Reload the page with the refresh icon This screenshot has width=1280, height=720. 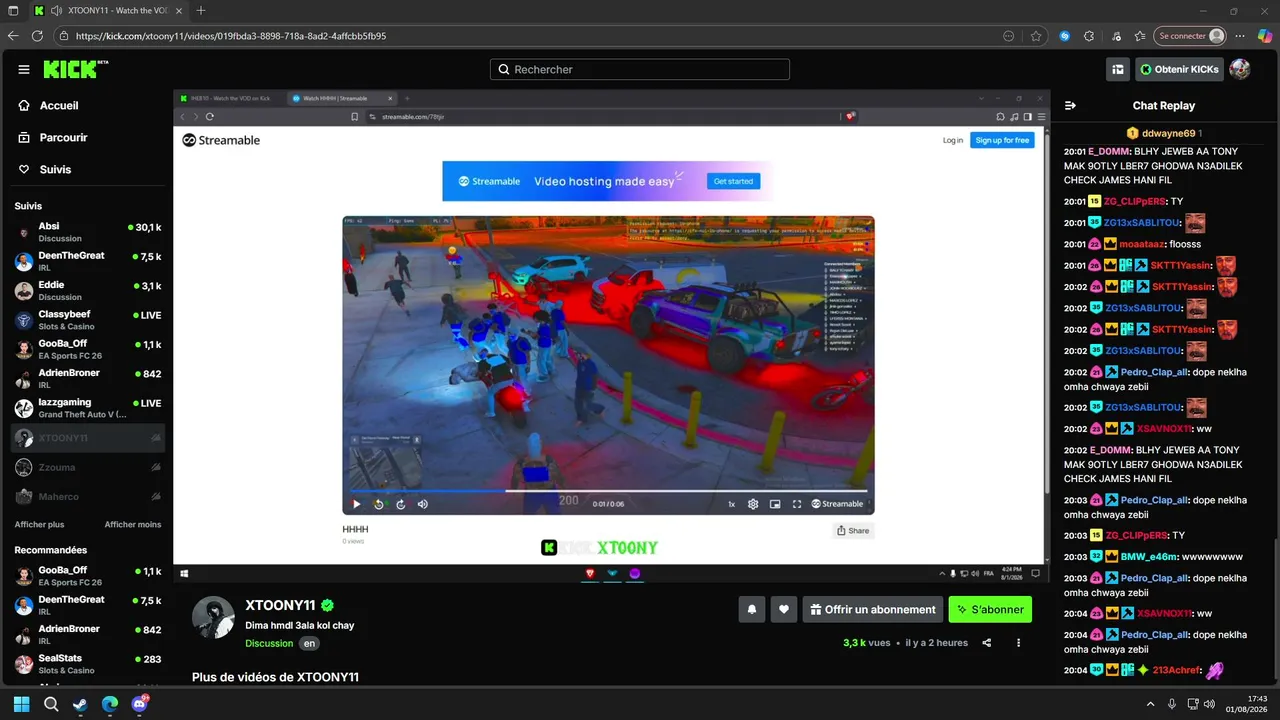[37, 36]
